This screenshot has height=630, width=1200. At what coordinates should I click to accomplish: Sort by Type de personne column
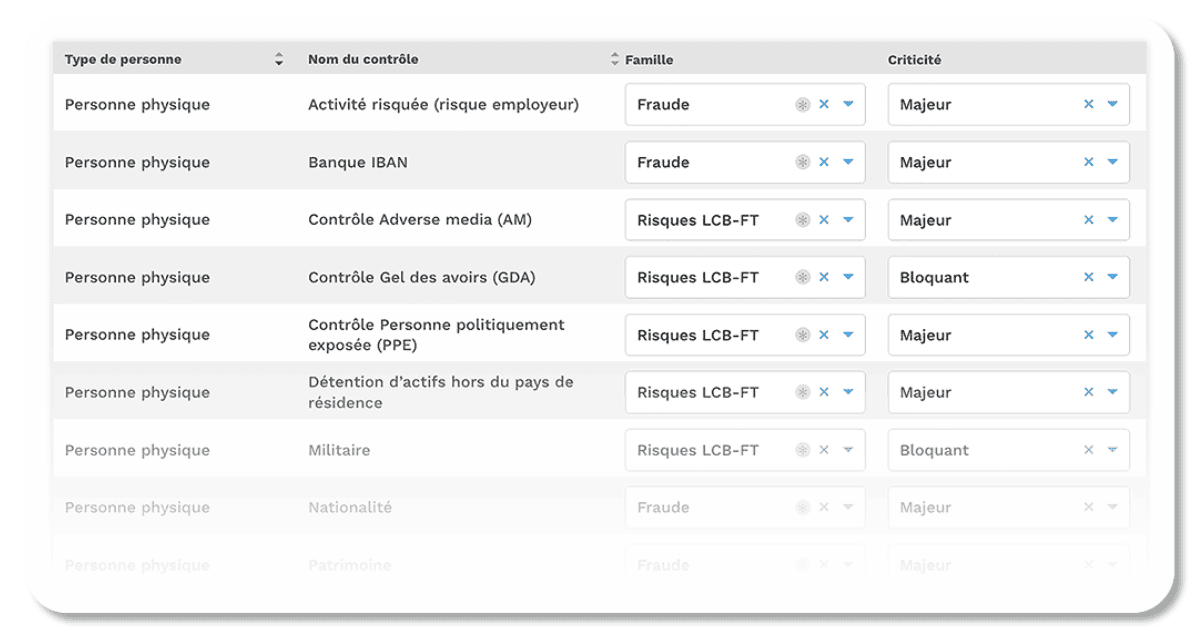click(279, 60)
